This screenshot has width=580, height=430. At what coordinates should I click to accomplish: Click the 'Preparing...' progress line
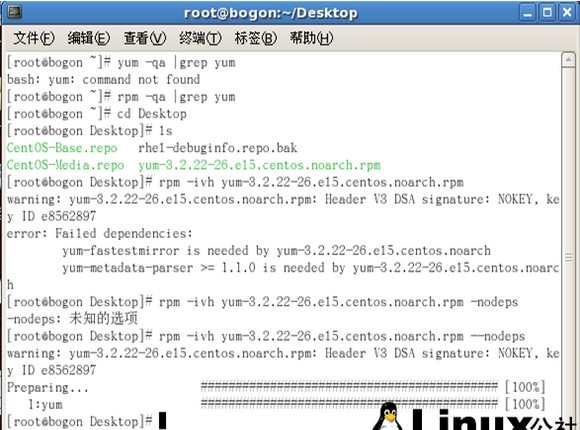pos(276,387)
